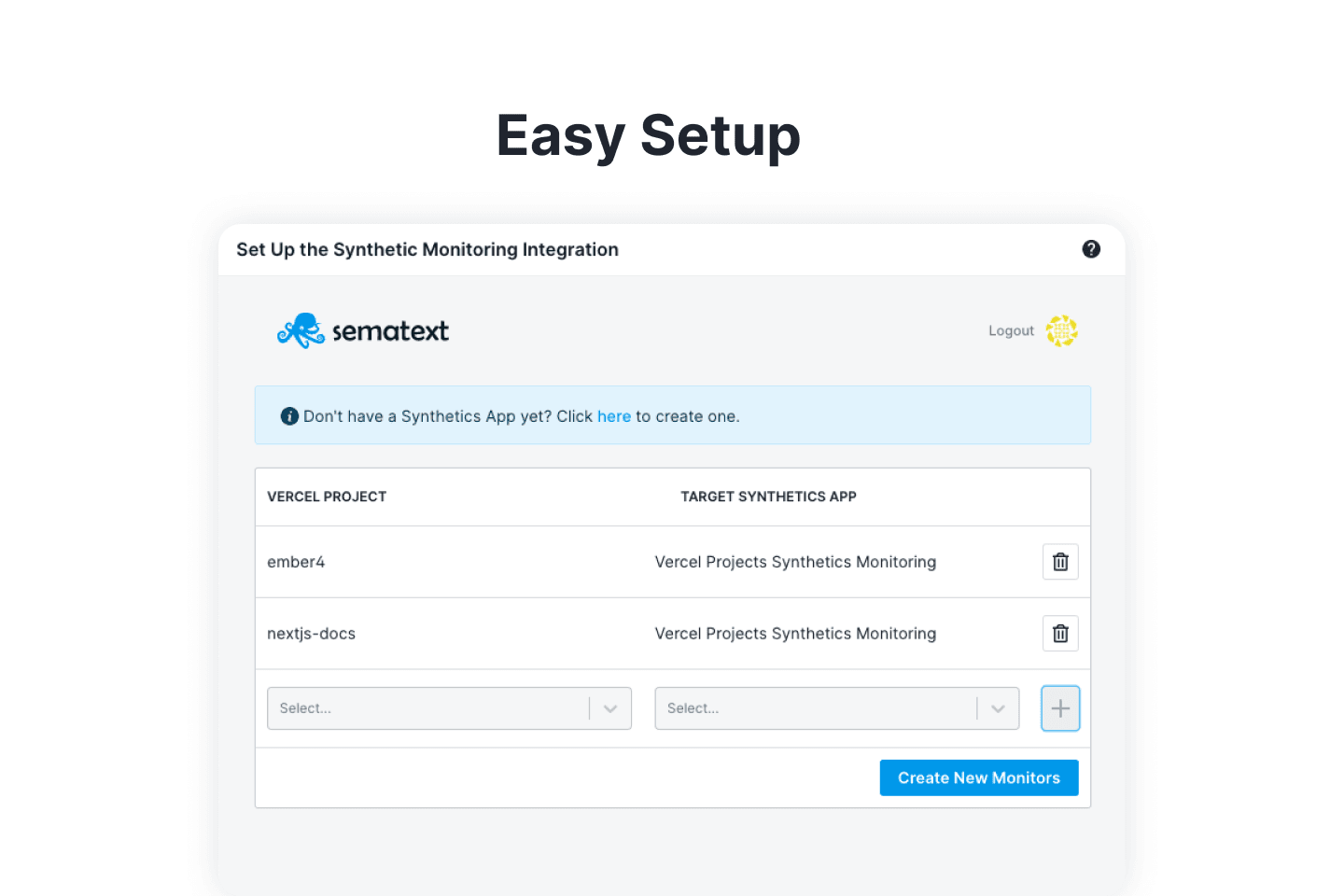This screenshot has width=1344, height=896.
Task: Click the sematext wordmark text
Action: [x=390, y=331]
